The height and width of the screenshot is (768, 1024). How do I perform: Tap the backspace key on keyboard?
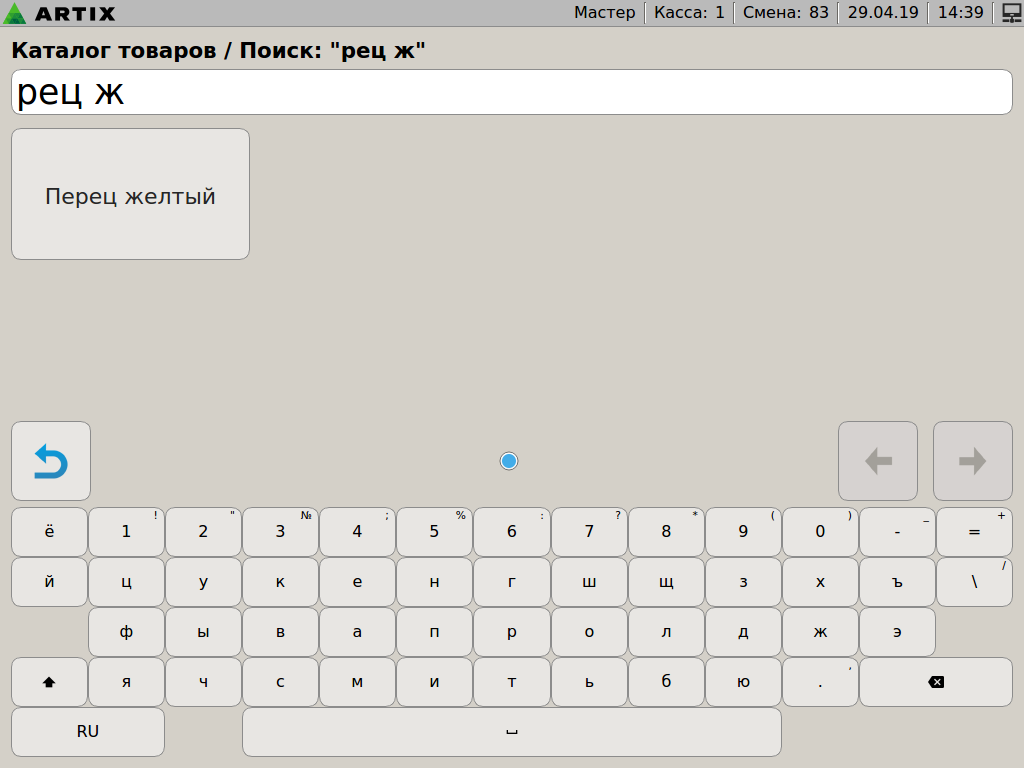[x=935, y=682]
